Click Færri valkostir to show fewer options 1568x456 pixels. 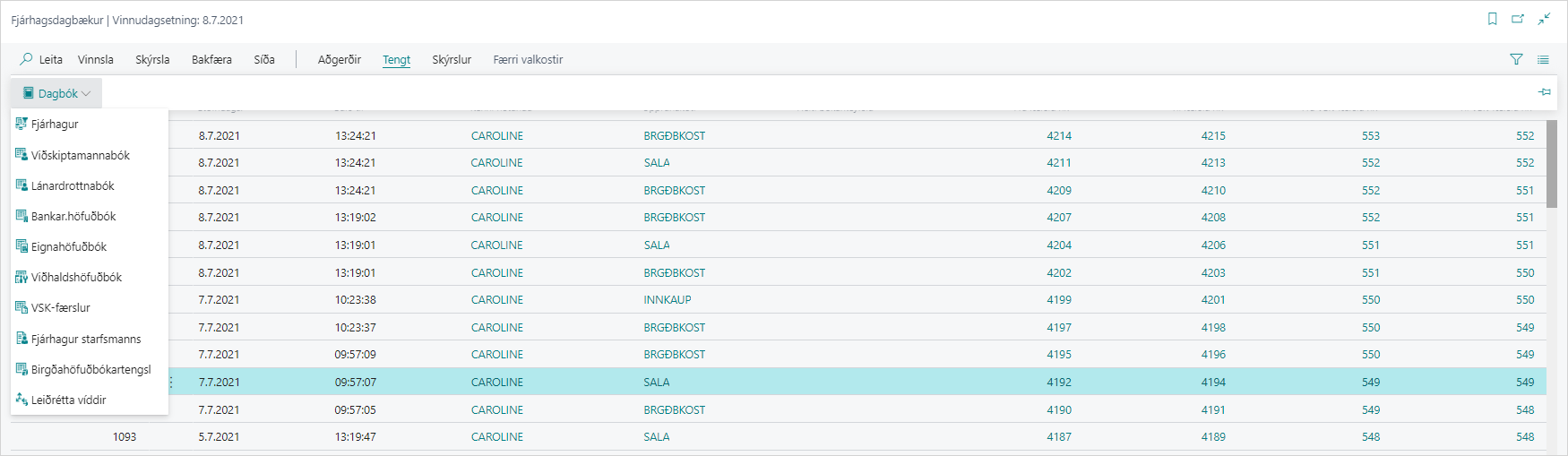[528, 60]
